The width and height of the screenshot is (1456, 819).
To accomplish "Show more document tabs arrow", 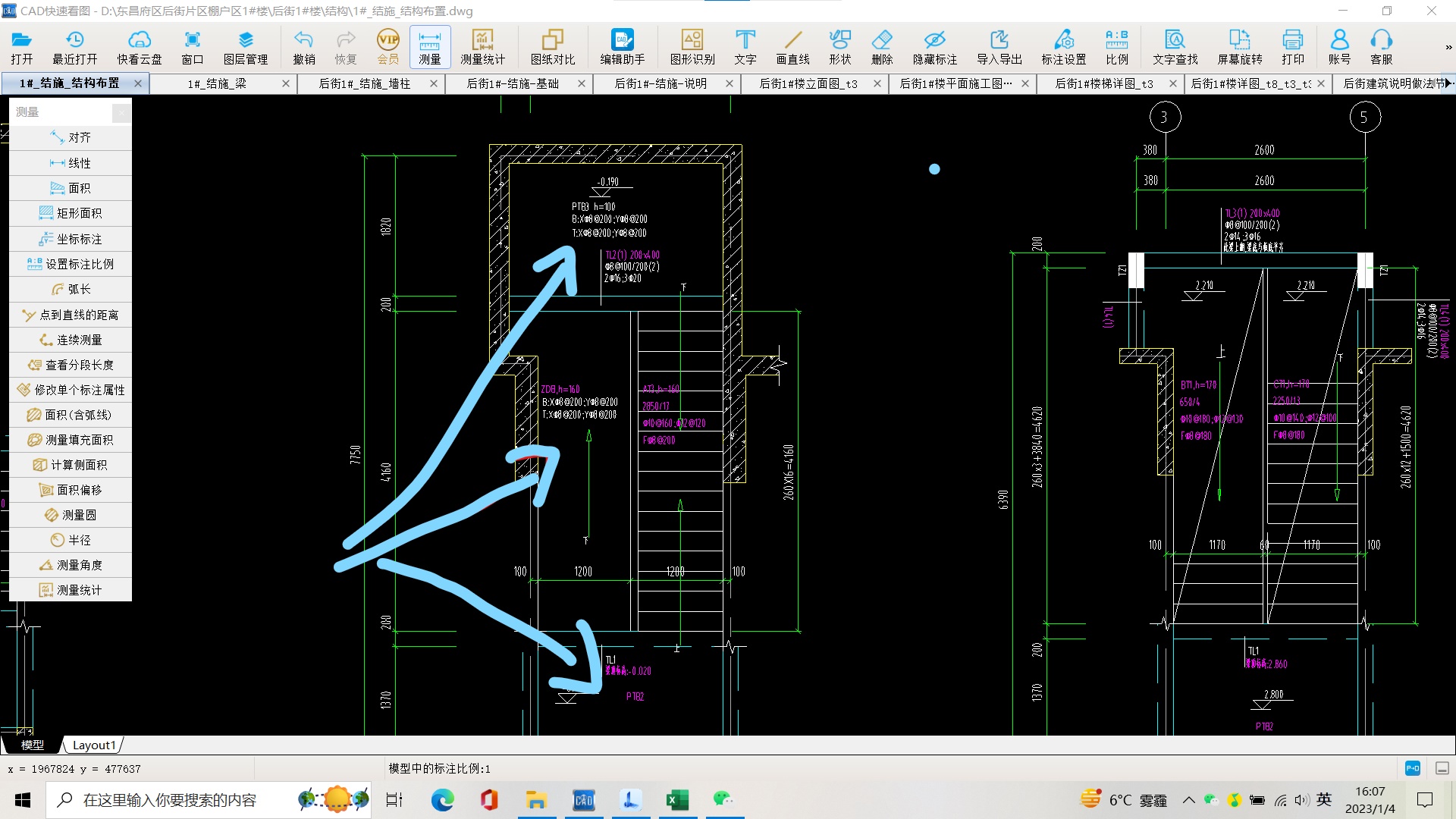I will (1449, 83).
